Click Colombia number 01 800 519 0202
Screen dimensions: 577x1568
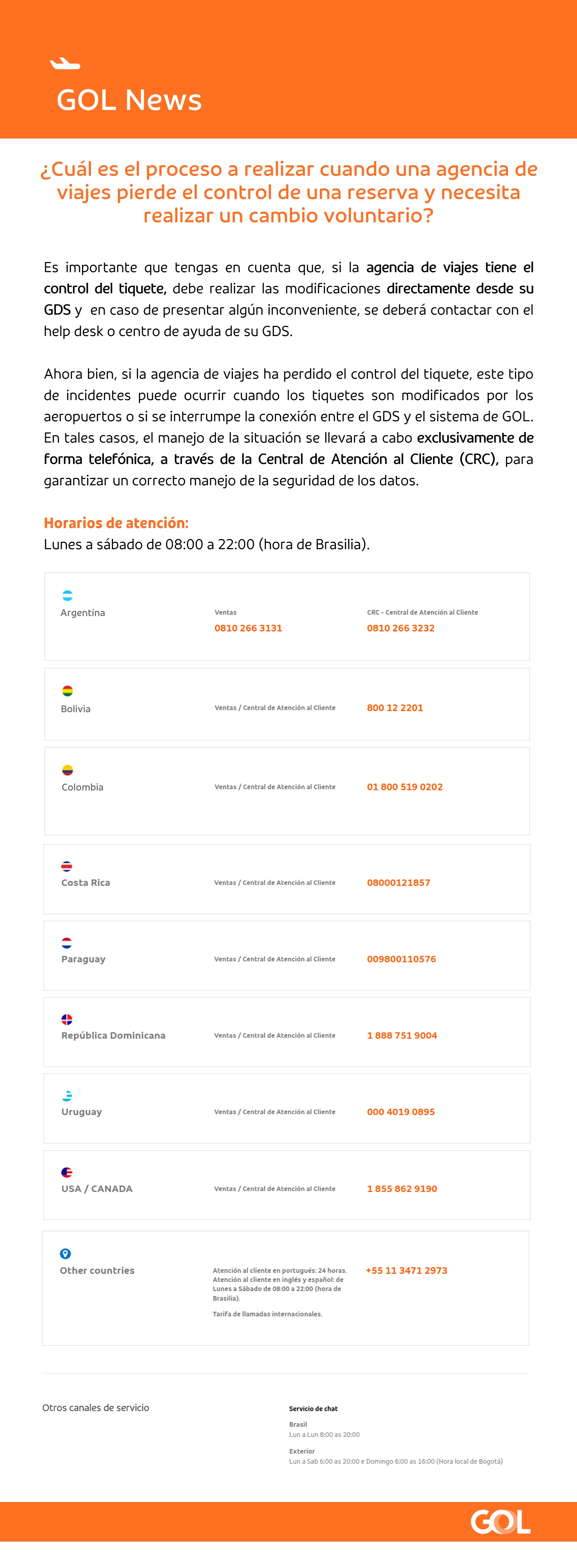(x=405, y=787)
